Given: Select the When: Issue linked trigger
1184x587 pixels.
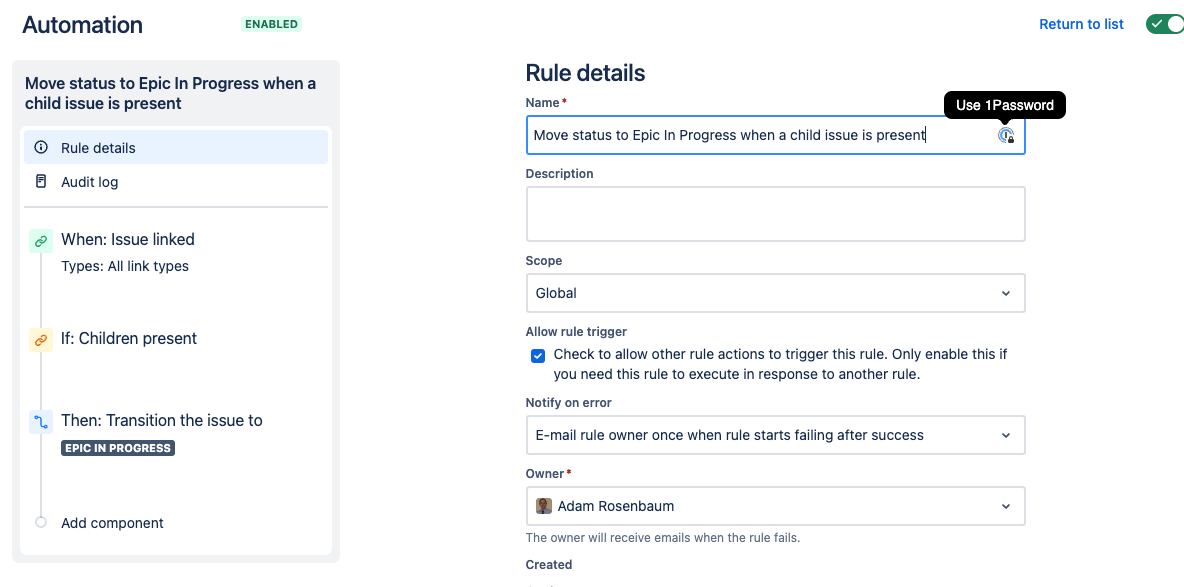Looking at the screenshot, I should coord(128,239).
